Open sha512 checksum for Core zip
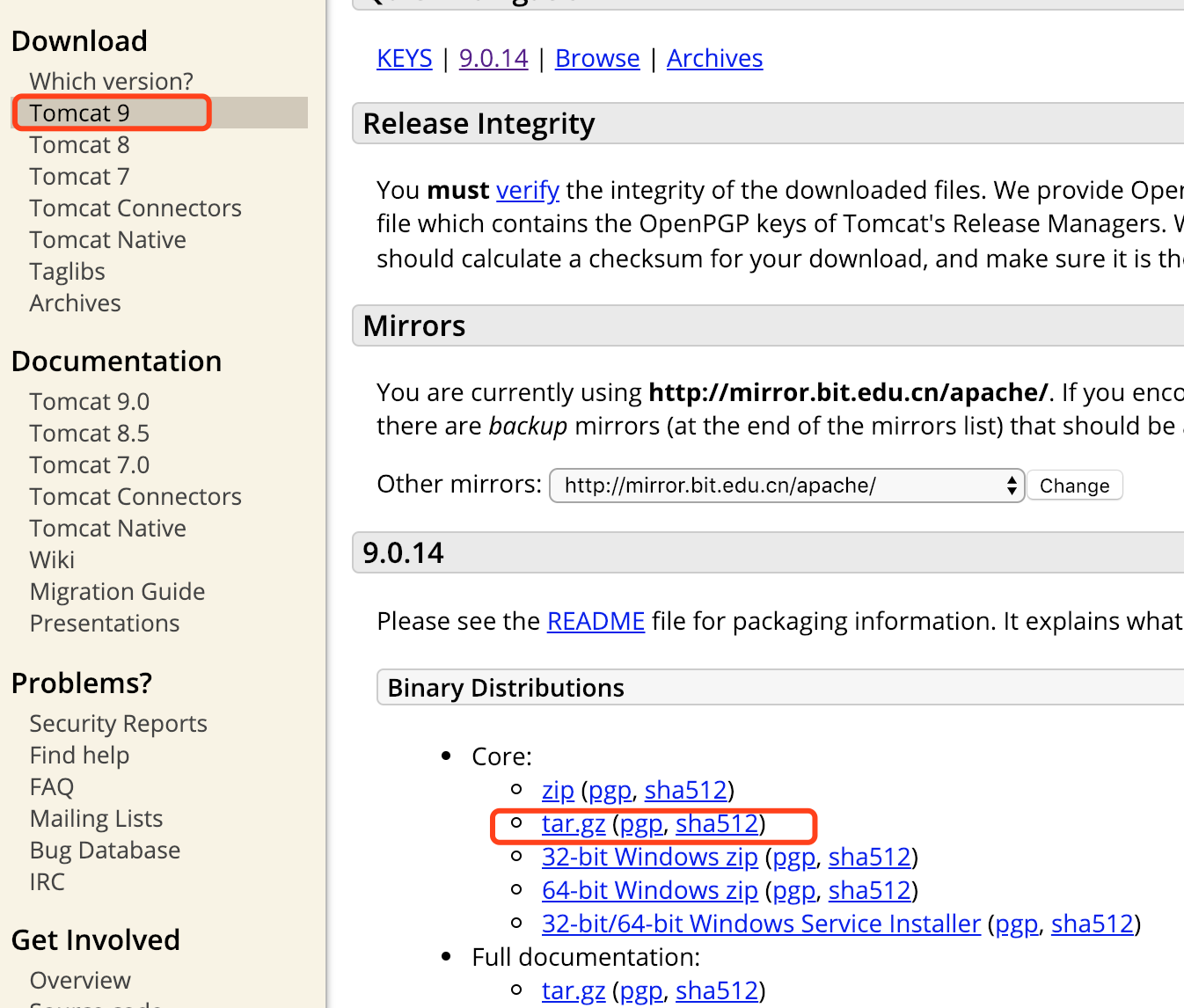 tap(685, 790)
